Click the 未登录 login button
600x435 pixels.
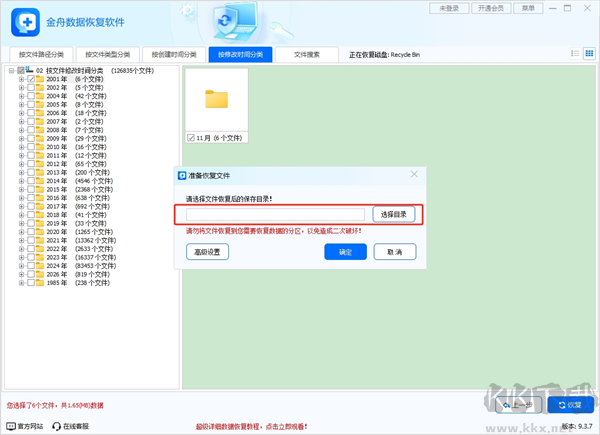449,8
